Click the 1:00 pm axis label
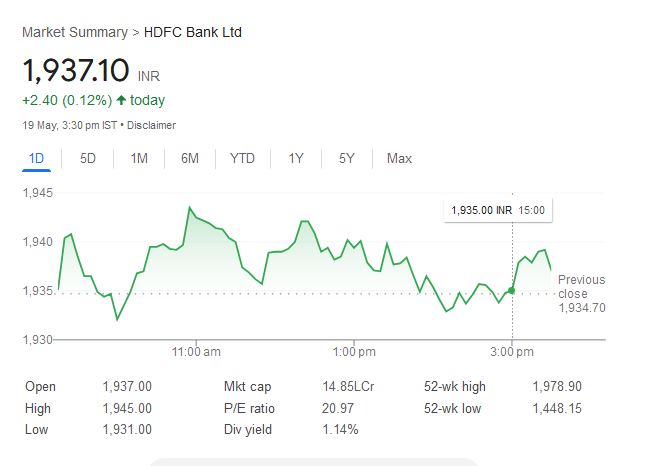Screen dimensions: 645x466 (354, 352)
